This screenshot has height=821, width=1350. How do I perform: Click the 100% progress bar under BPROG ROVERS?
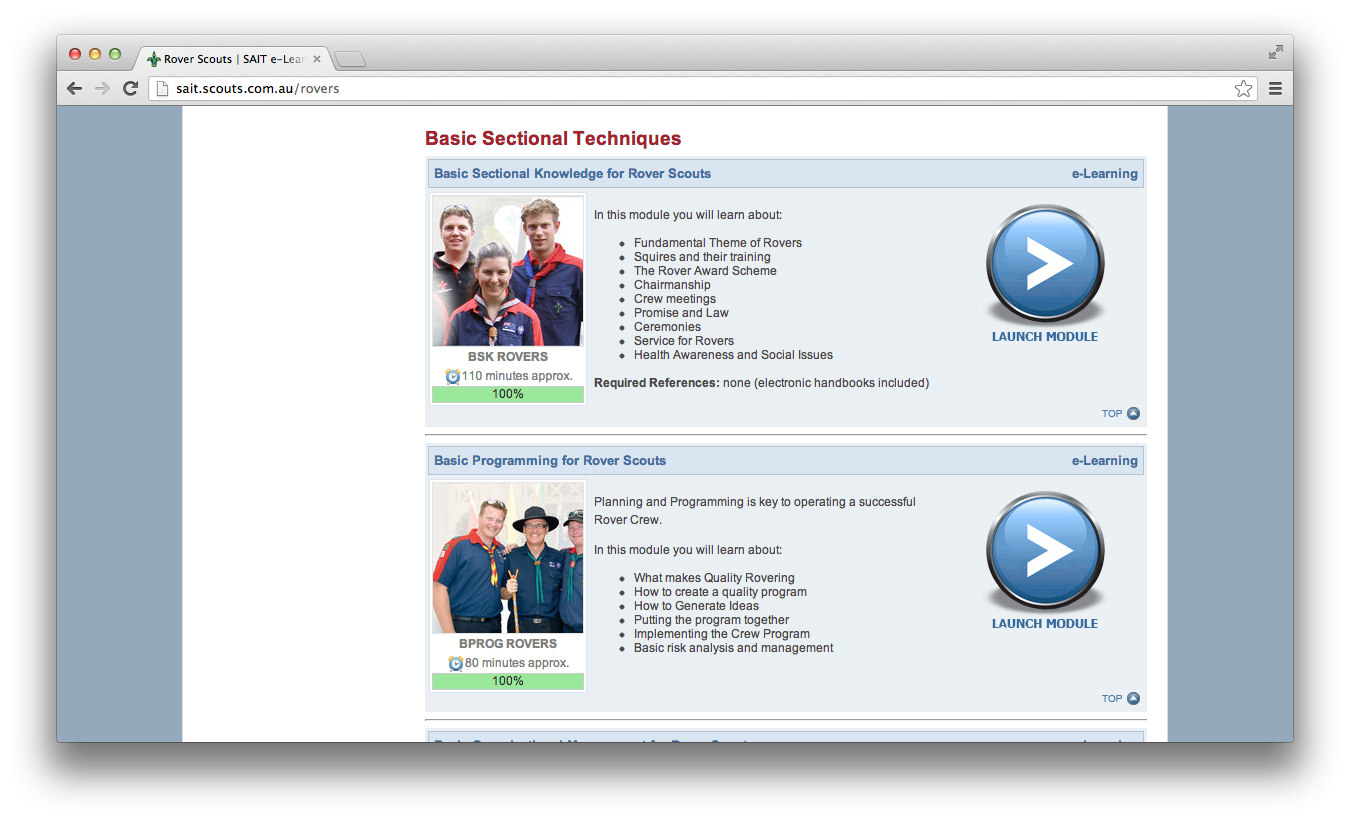pyautogui.click(x=508, y=681)
